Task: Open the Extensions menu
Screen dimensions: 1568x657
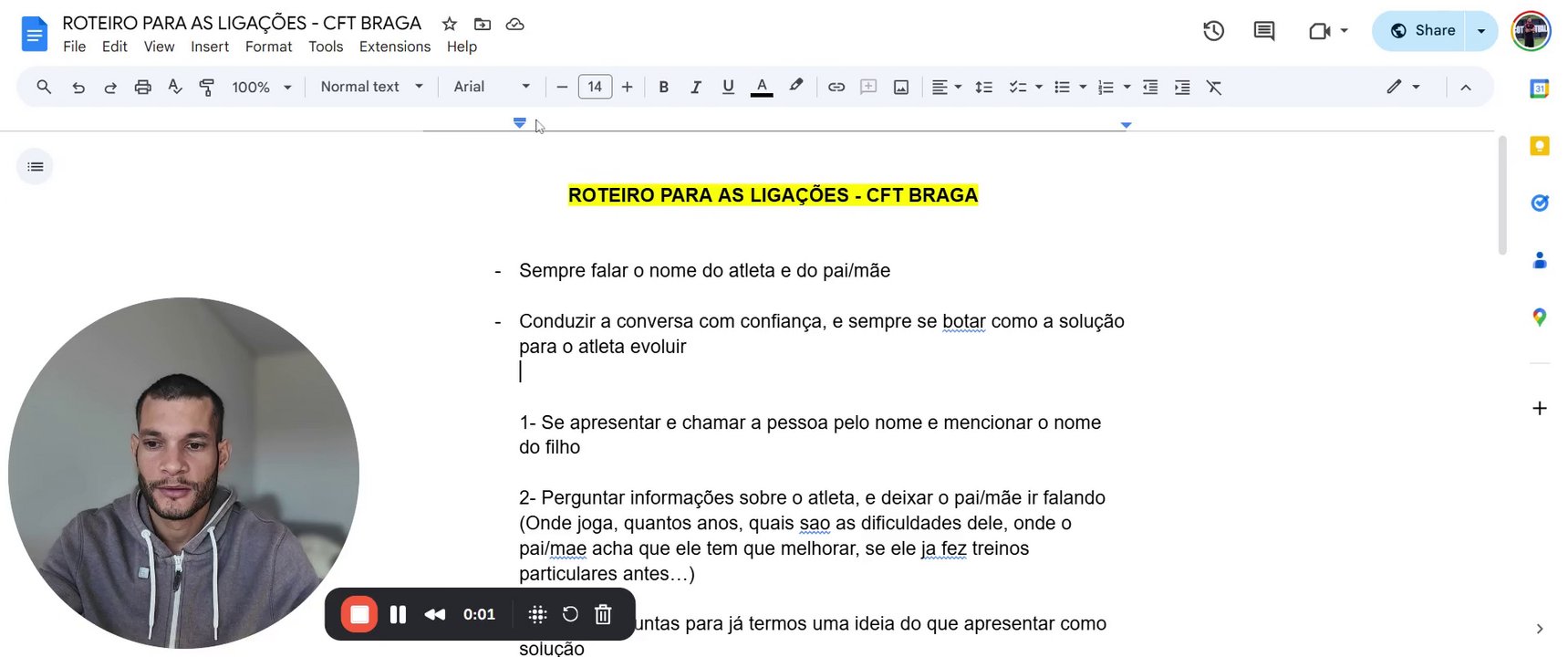Action: click(395, 47)
